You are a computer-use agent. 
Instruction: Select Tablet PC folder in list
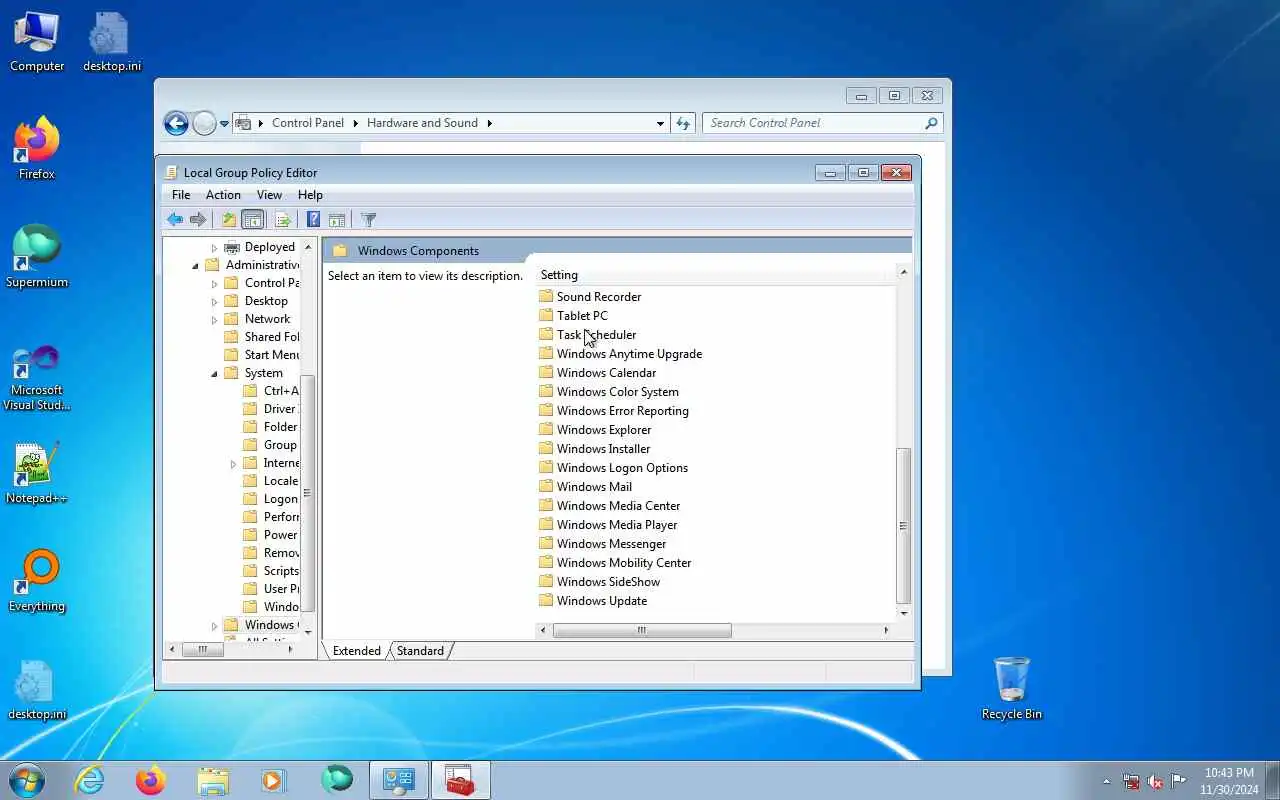[573, 316]
